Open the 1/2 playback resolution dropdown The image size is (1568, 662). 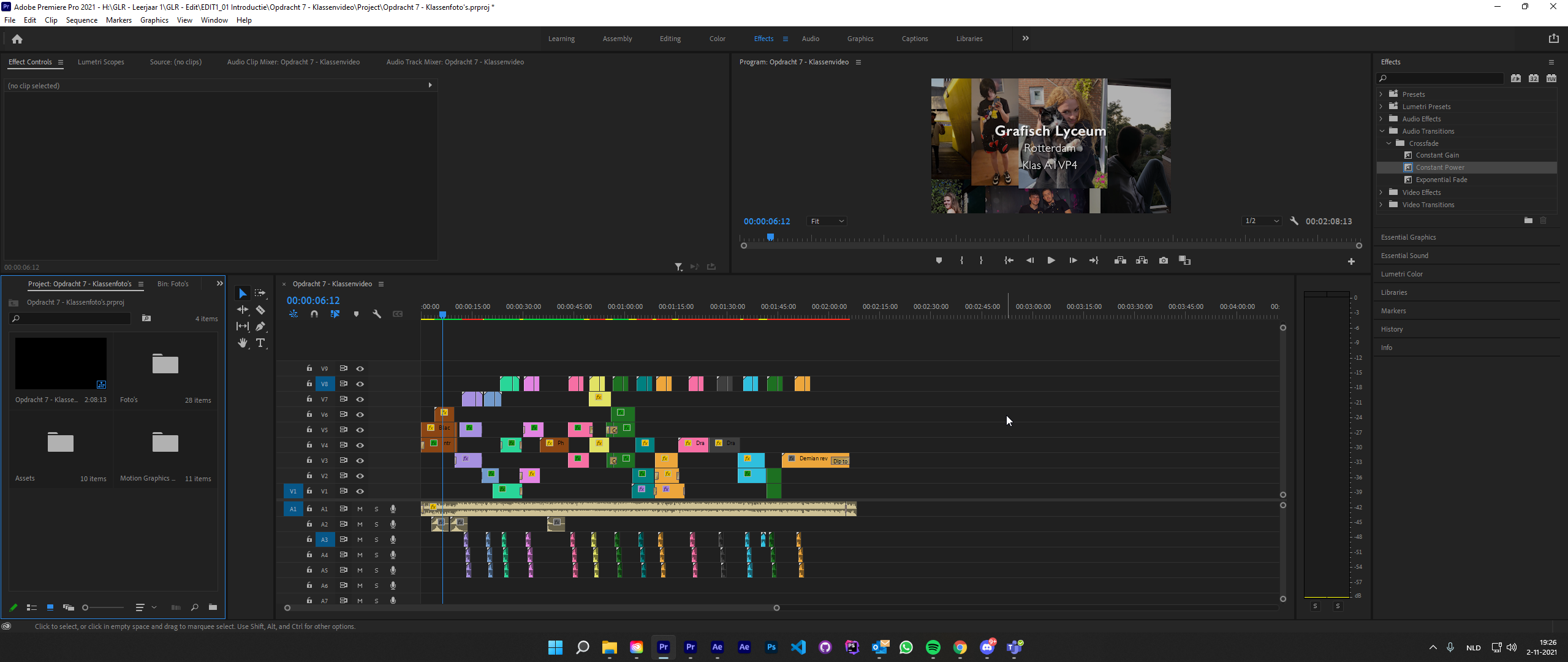point(1261,221)
